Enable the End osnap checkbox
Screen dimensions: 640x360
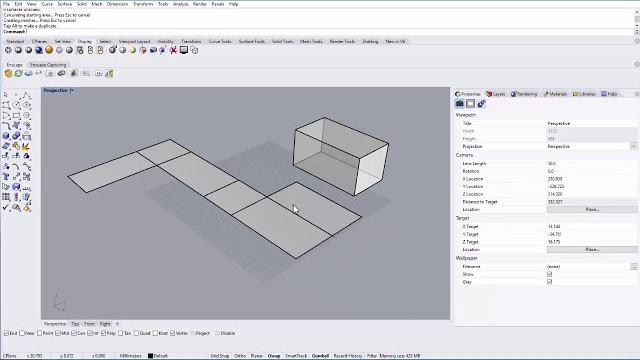point(6,333)
